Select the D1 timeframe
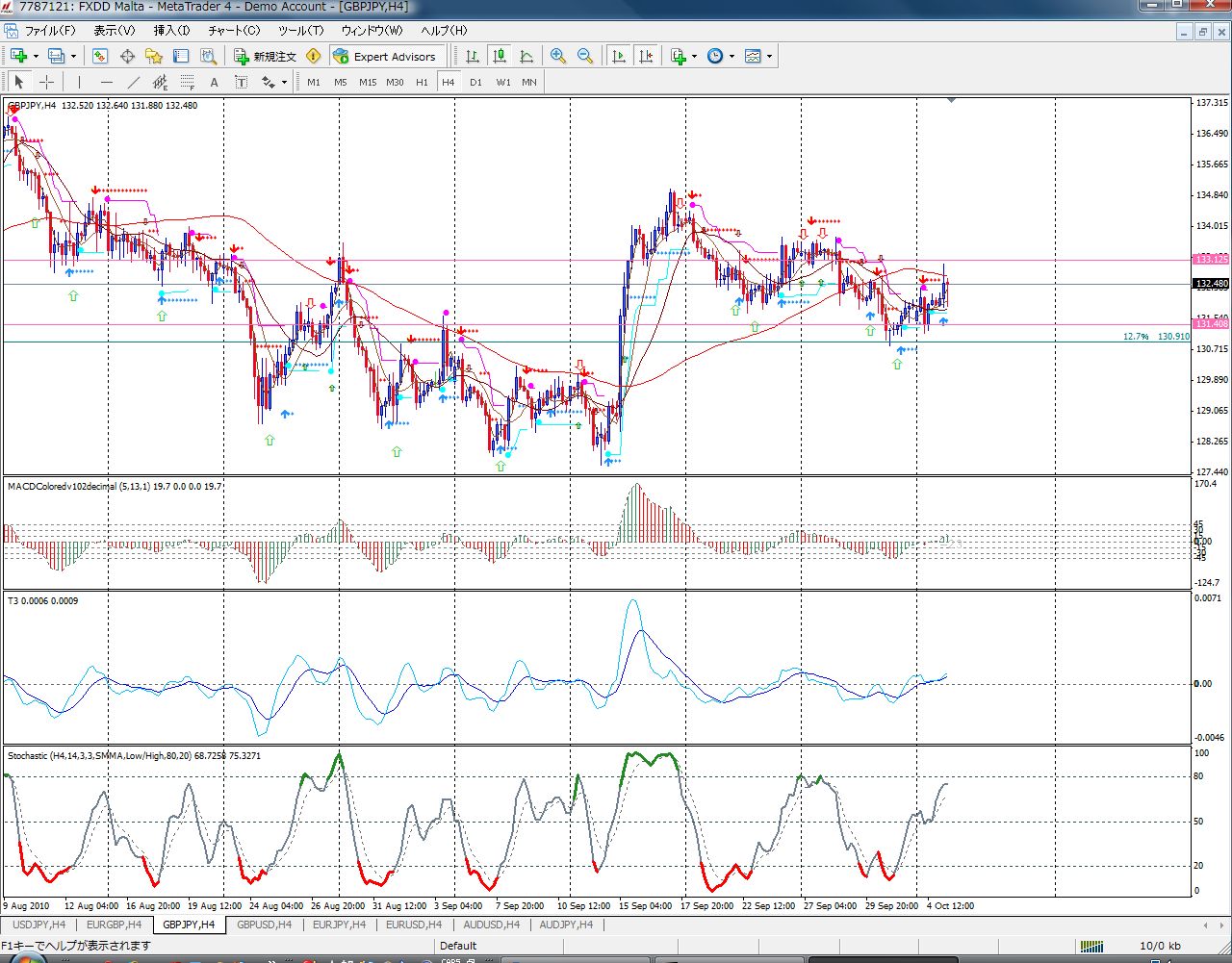 [475, 83]
